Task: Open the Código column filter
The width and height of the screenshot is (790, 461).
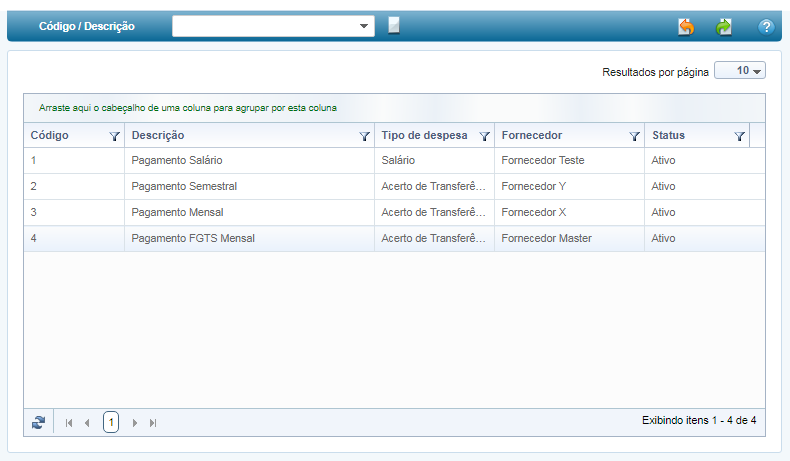Action: pyautogui.click(x=114, y=136)
